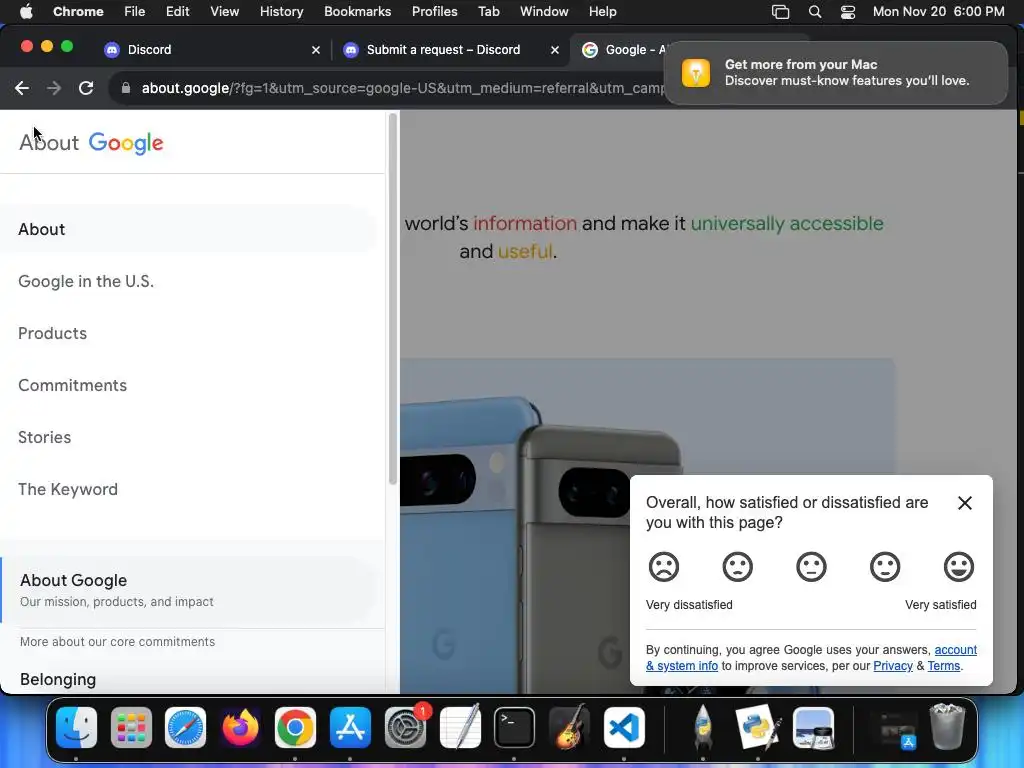
Task: Open Firefox from the Dock
Action: [240, 728]
